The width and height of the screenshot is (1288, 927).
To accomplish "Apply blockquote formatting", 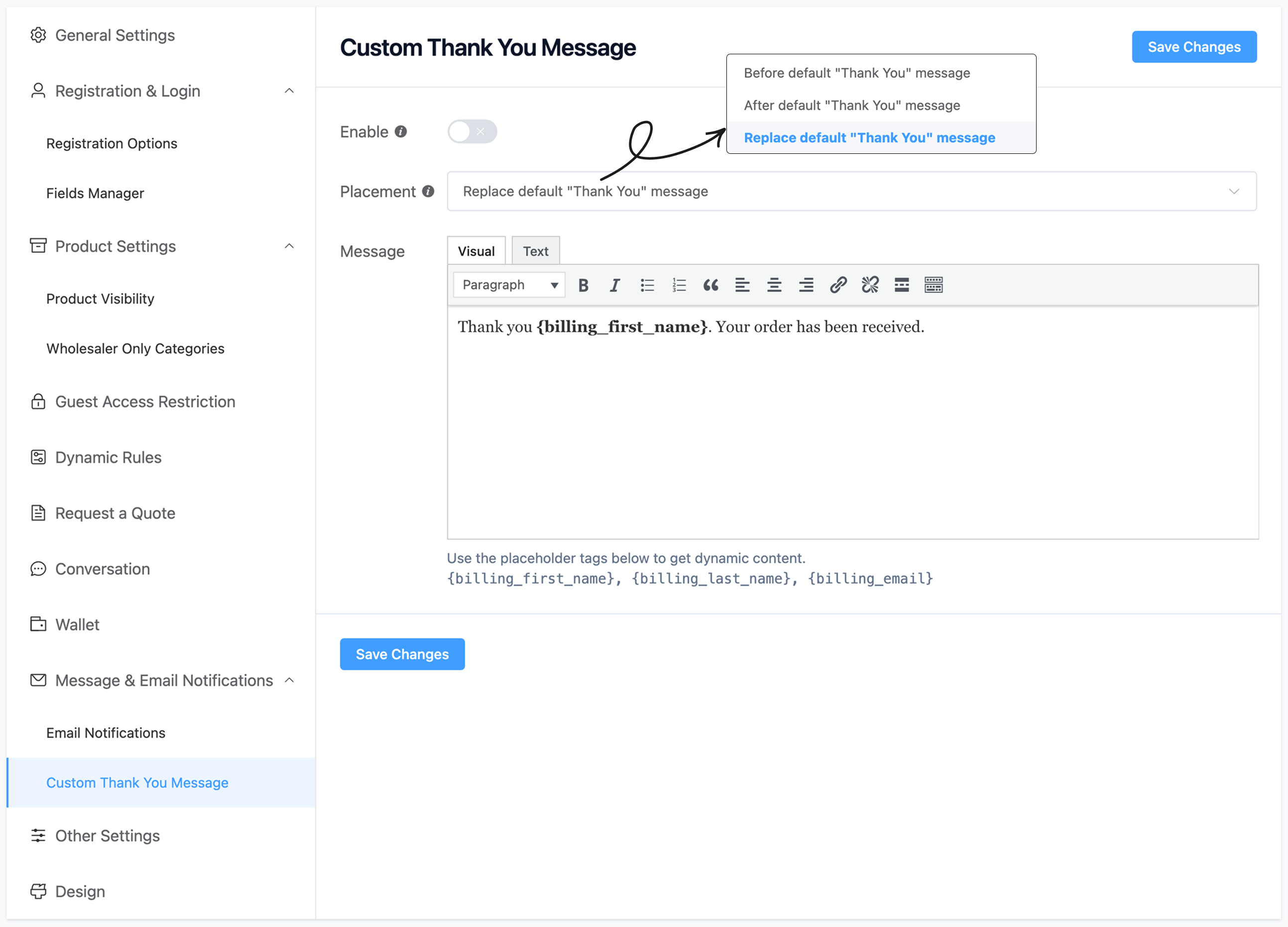I will click(710, 285).
